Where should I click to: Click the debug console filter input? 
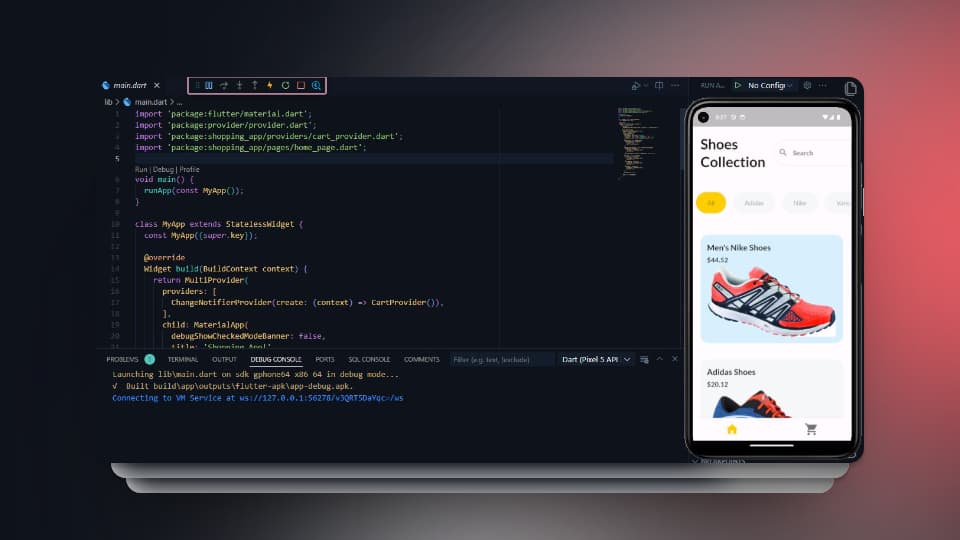point(502,359)
